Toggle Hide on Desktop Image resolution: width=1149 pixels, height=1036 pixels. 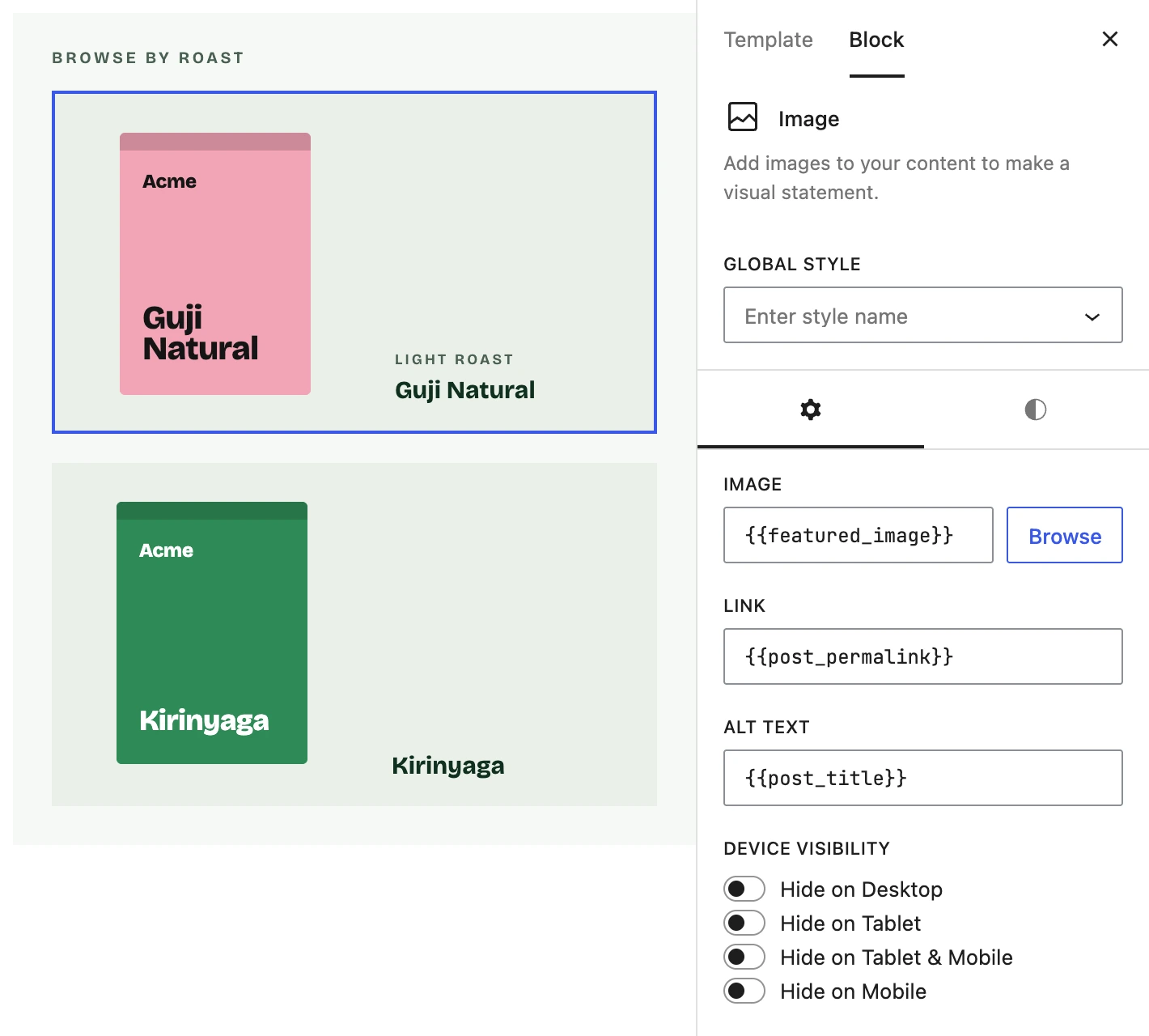pyautogui.click(x=744, y=889)
